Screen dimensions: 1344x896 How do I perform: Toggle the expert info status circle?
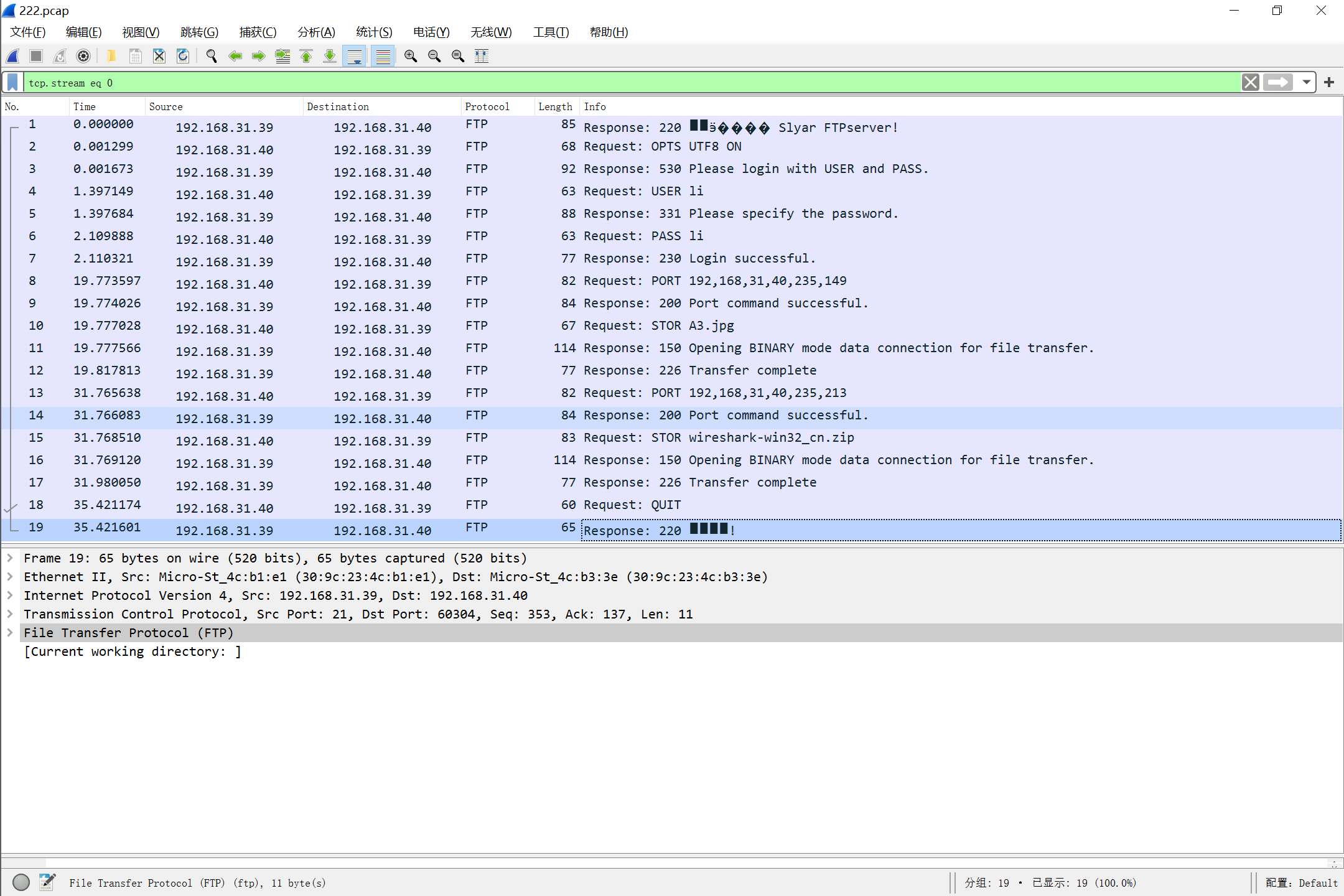point(21,882)
